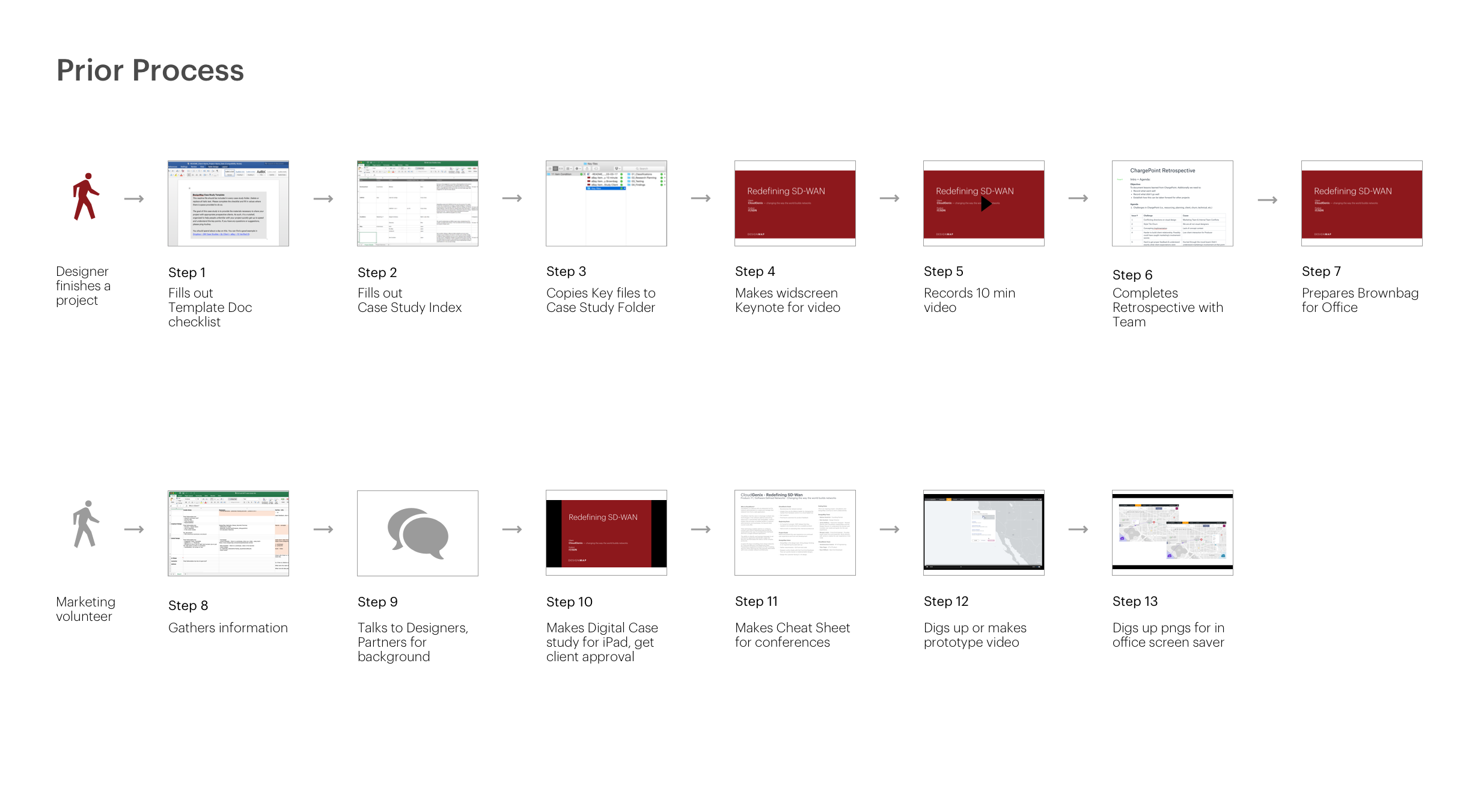The width and height of the screenshot is (1478, 812).
Task: Click arrow leading into Step 7 thumbnail
Action: [x=1268, y=200]
